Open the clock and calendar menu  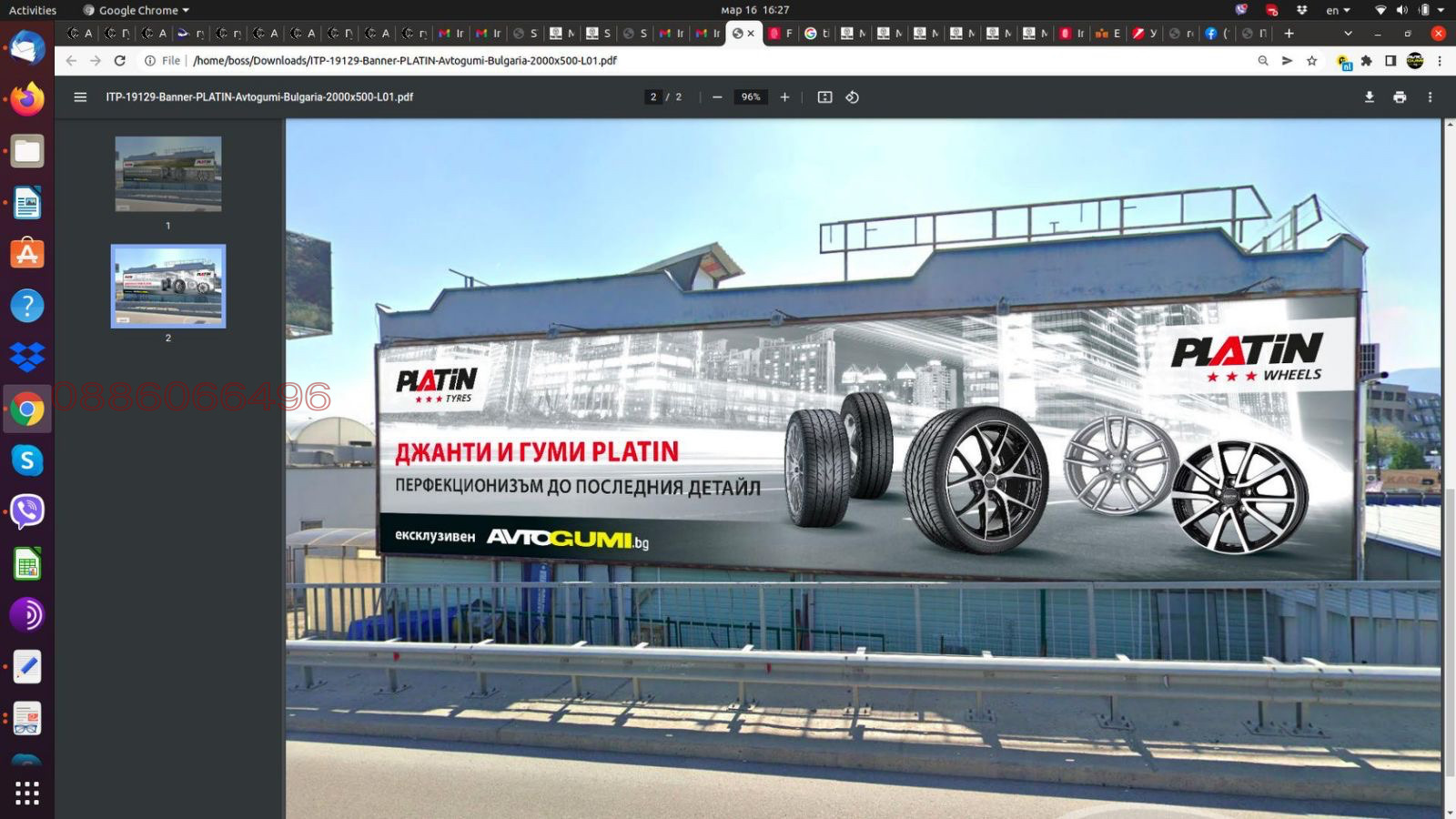click(754, 10)
